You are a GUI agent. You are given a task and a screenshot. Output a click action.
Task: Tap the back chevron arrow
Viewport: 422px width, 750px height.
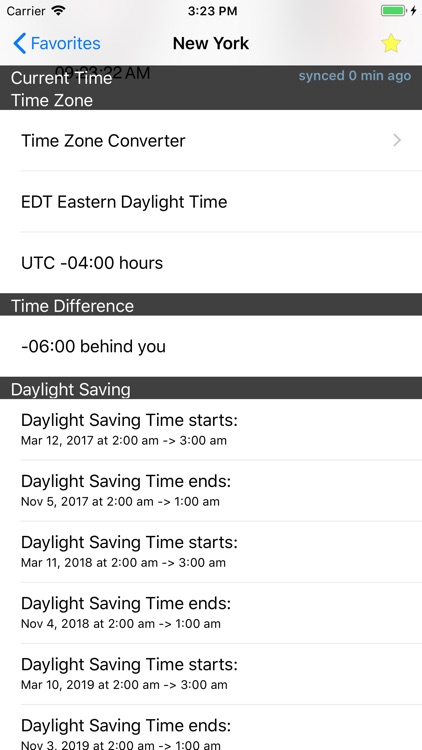coord(19,44)
